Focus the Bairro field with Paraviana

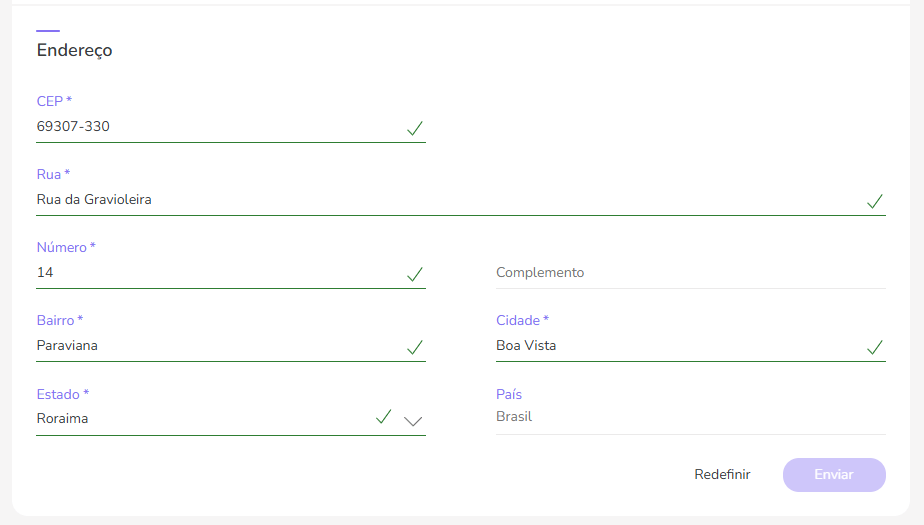click(200, 346)
